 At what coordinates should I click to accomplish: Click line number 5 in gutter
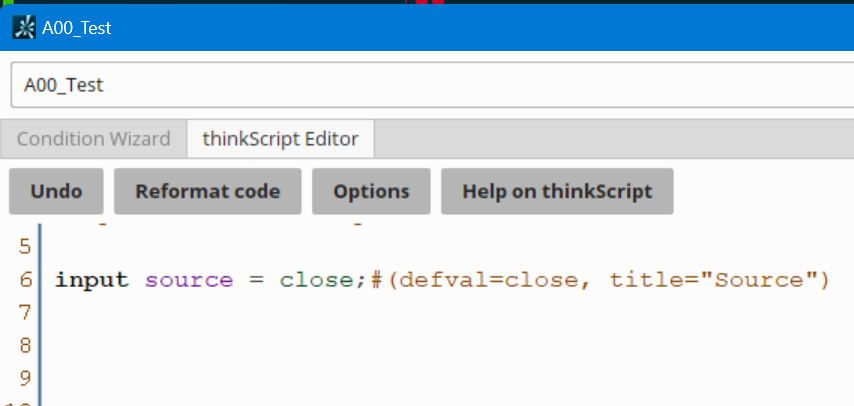[25, 247]
